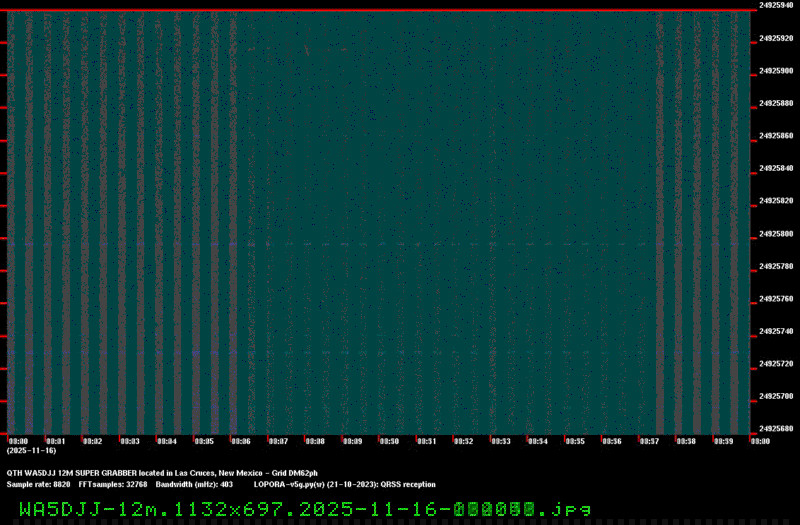Viewport: 800px width, 525px height.
Task: Select the 24925900 frequency scale label
Action: [x=777, y=71]
